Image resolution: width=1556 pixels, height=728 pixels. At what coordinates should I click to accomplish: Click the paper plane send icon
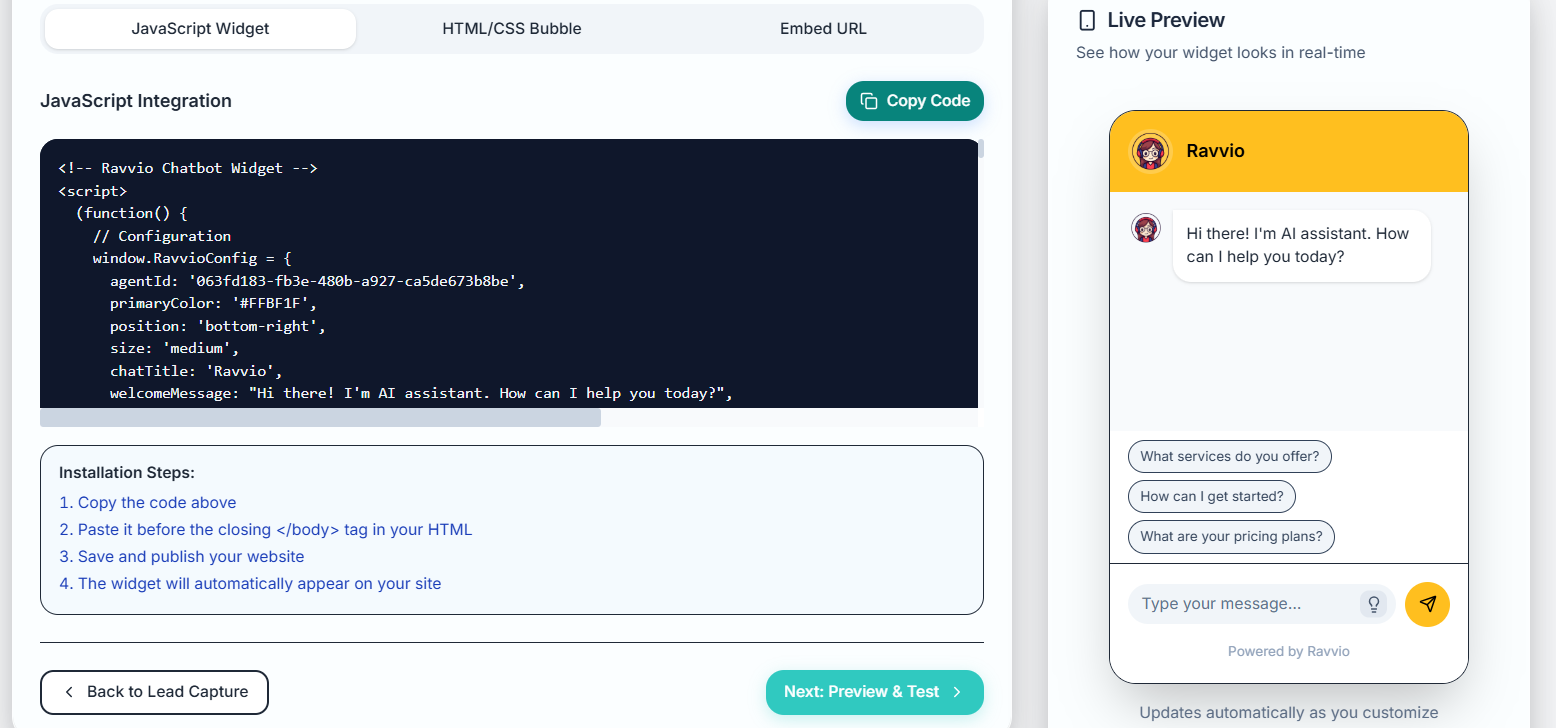click(1427, 604)
